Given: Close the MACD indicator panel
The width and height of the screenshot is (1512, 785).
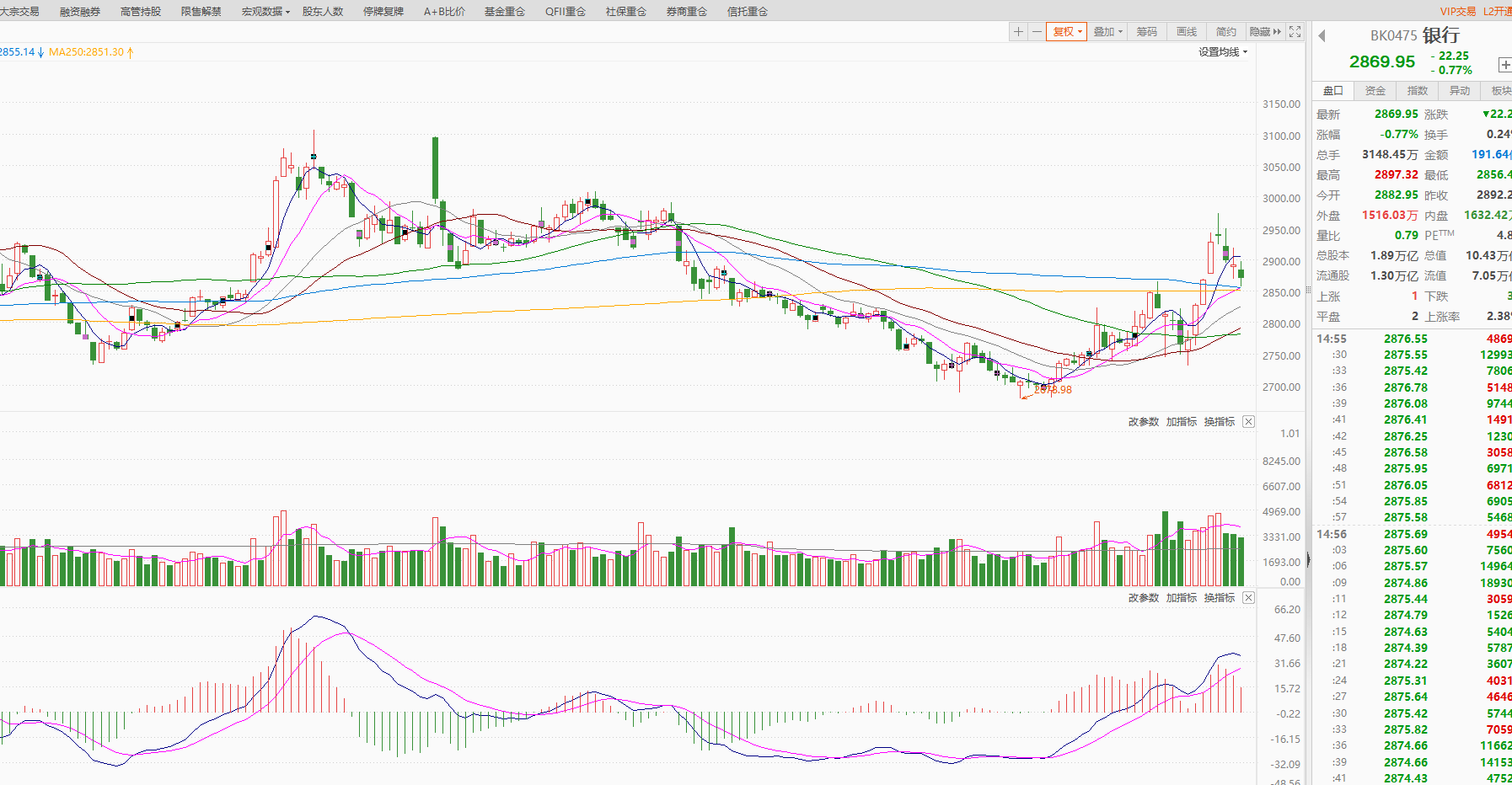Looking at the screenshot, I should click(x=1248, y=598).
